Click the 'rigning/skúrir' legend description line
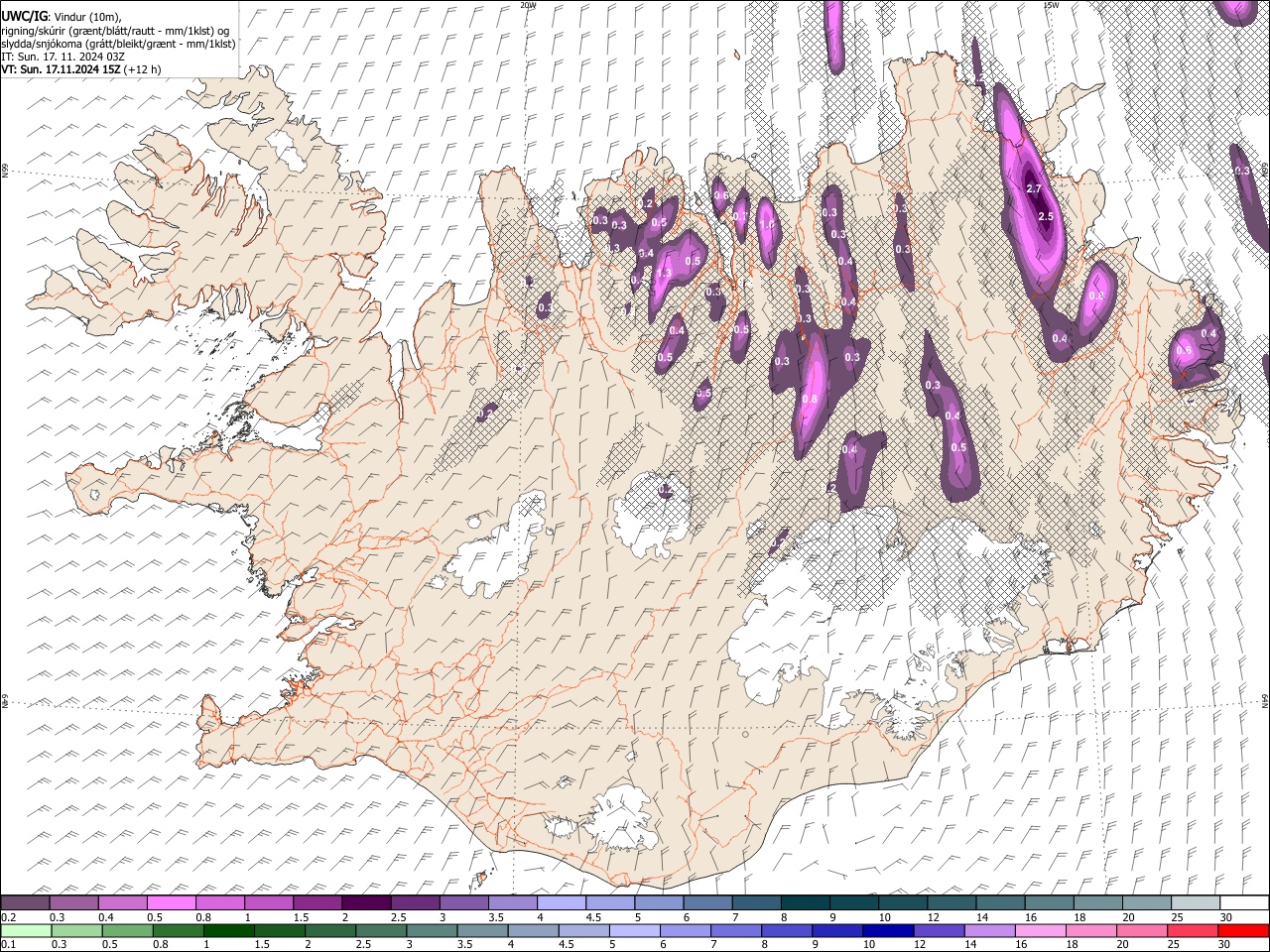Image resolution: width=1270 pixels, height=952 pixels. pyautogui.click(x=117, y=31)
